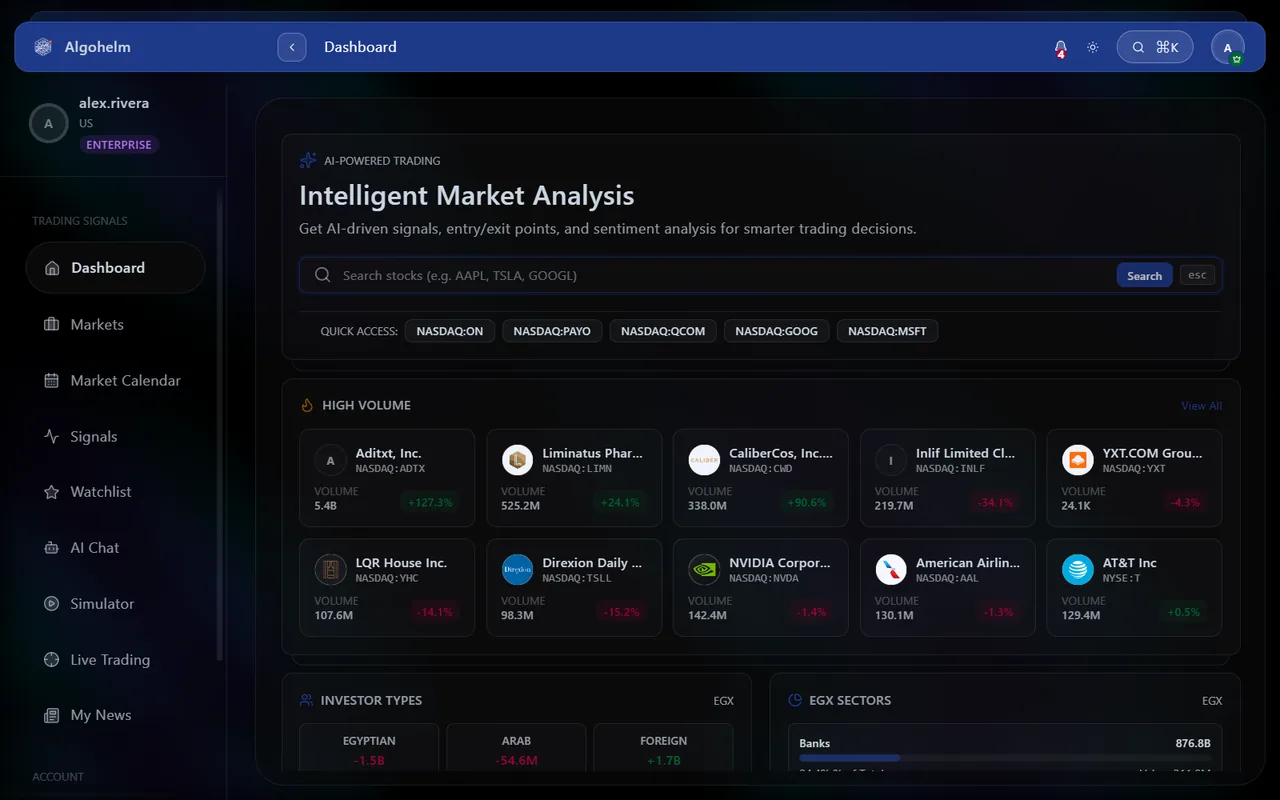The width and height of the screenshot is (1280, 800).
Task: Open the notifications bell
Action: (x=1060, y=47)
